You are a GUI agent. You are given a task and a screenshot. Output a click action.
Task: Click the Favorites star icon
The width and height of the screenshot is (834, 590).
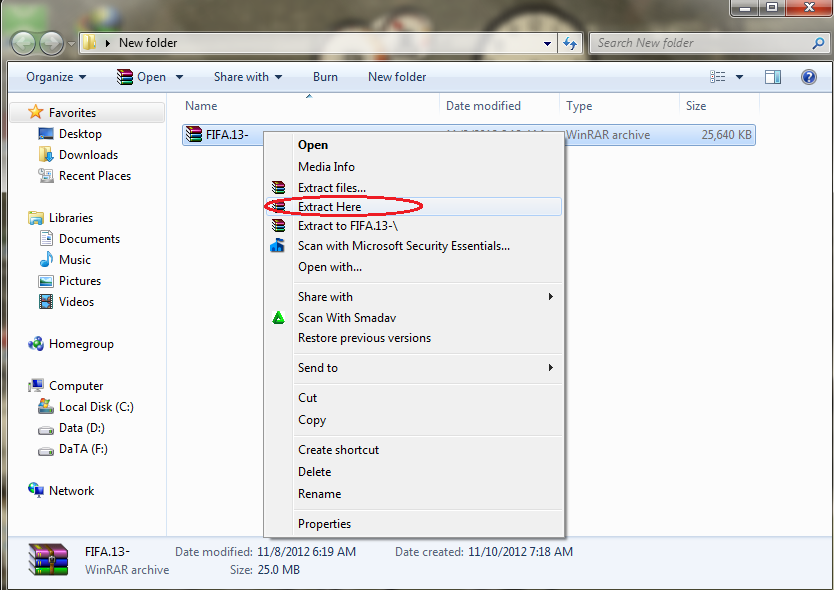point(36,112)
